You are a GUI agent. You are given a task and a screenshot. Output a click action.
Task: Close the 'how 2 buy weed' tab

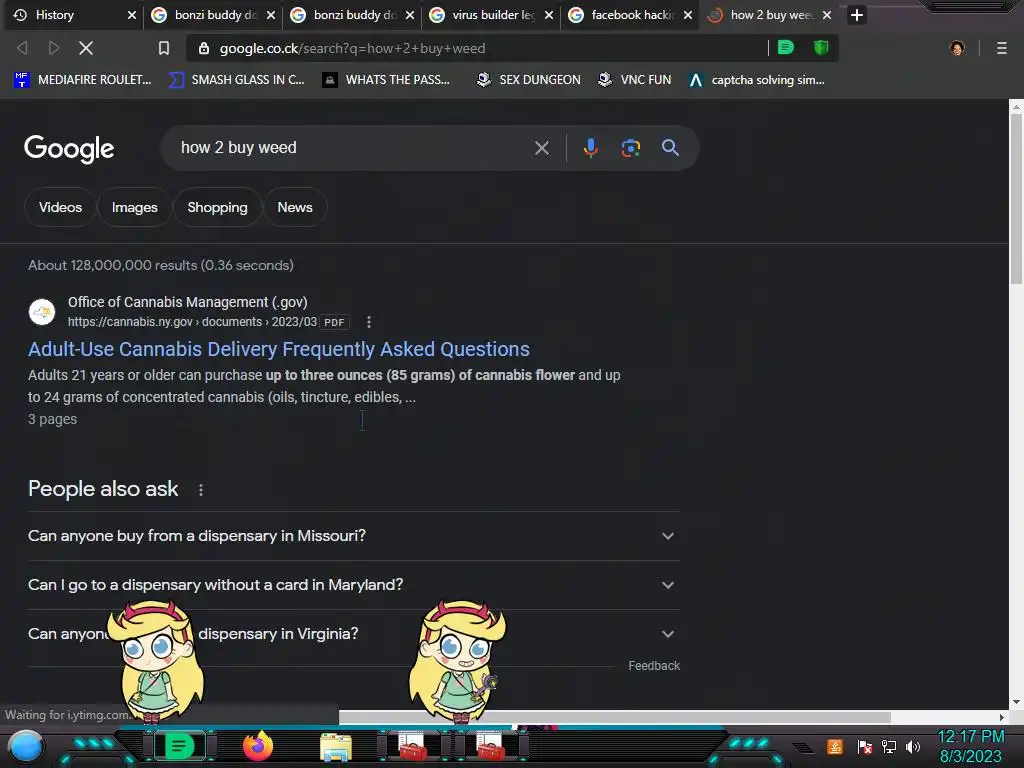tap(827, 15)
